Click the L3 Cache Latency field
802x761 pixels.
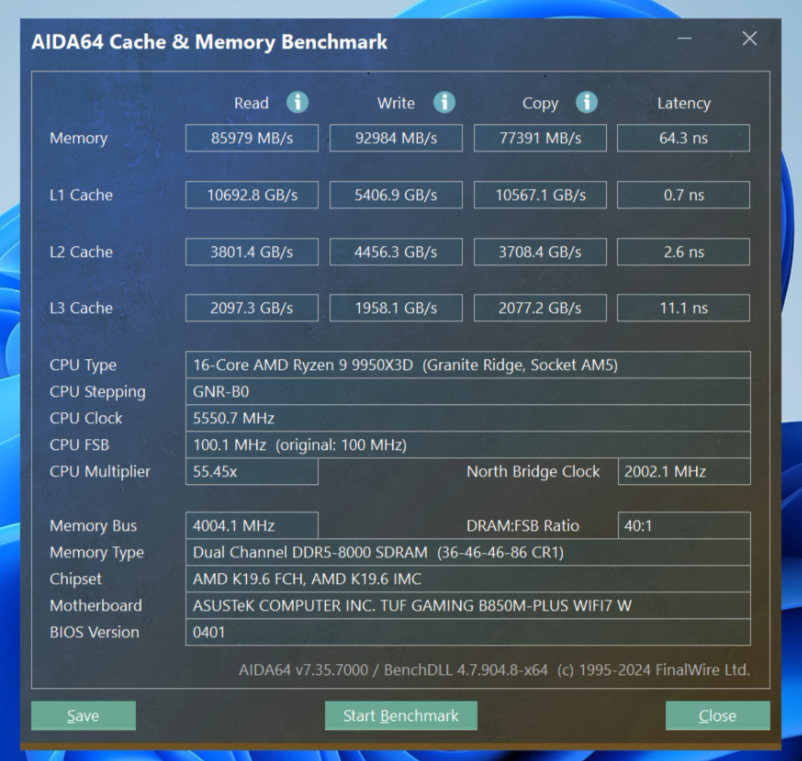tap(683, 308)
